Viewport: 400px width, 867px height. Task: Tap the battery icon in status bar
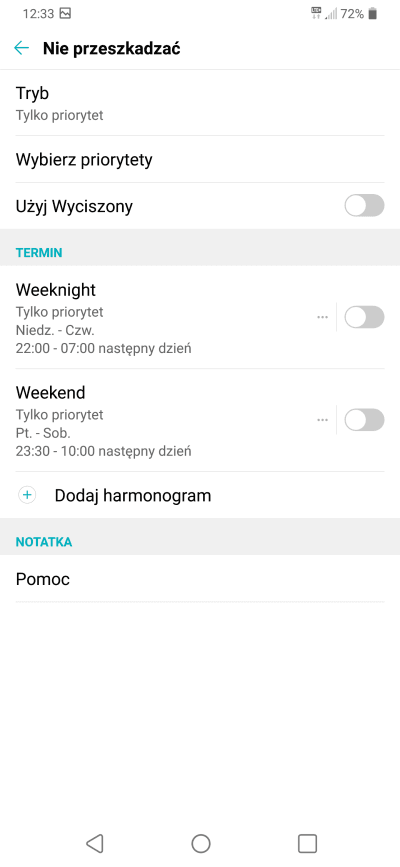coord(372,14)
